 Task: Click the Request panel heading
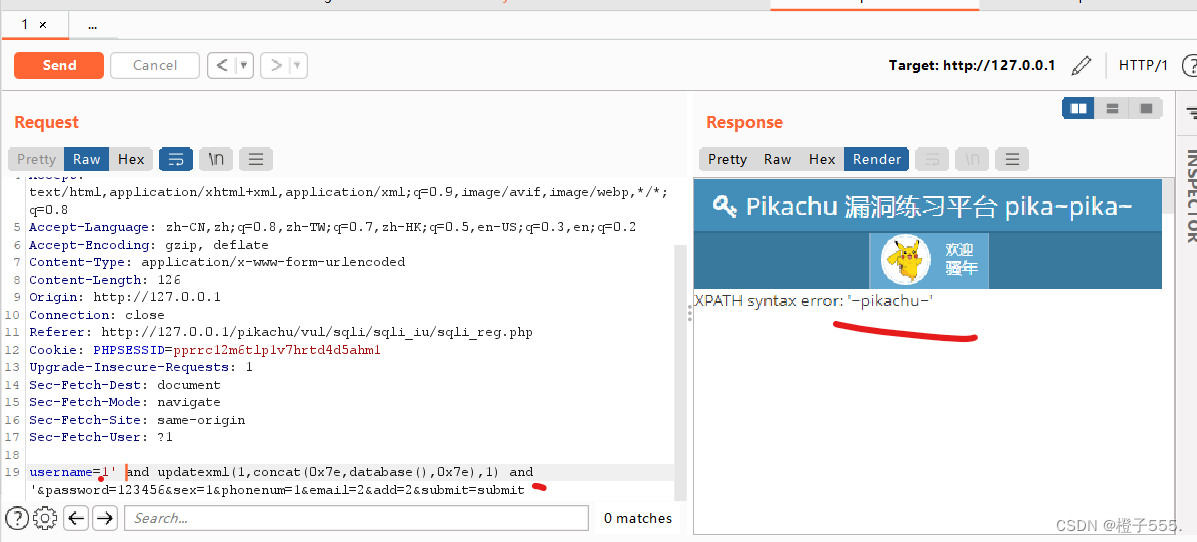[47, 122]
